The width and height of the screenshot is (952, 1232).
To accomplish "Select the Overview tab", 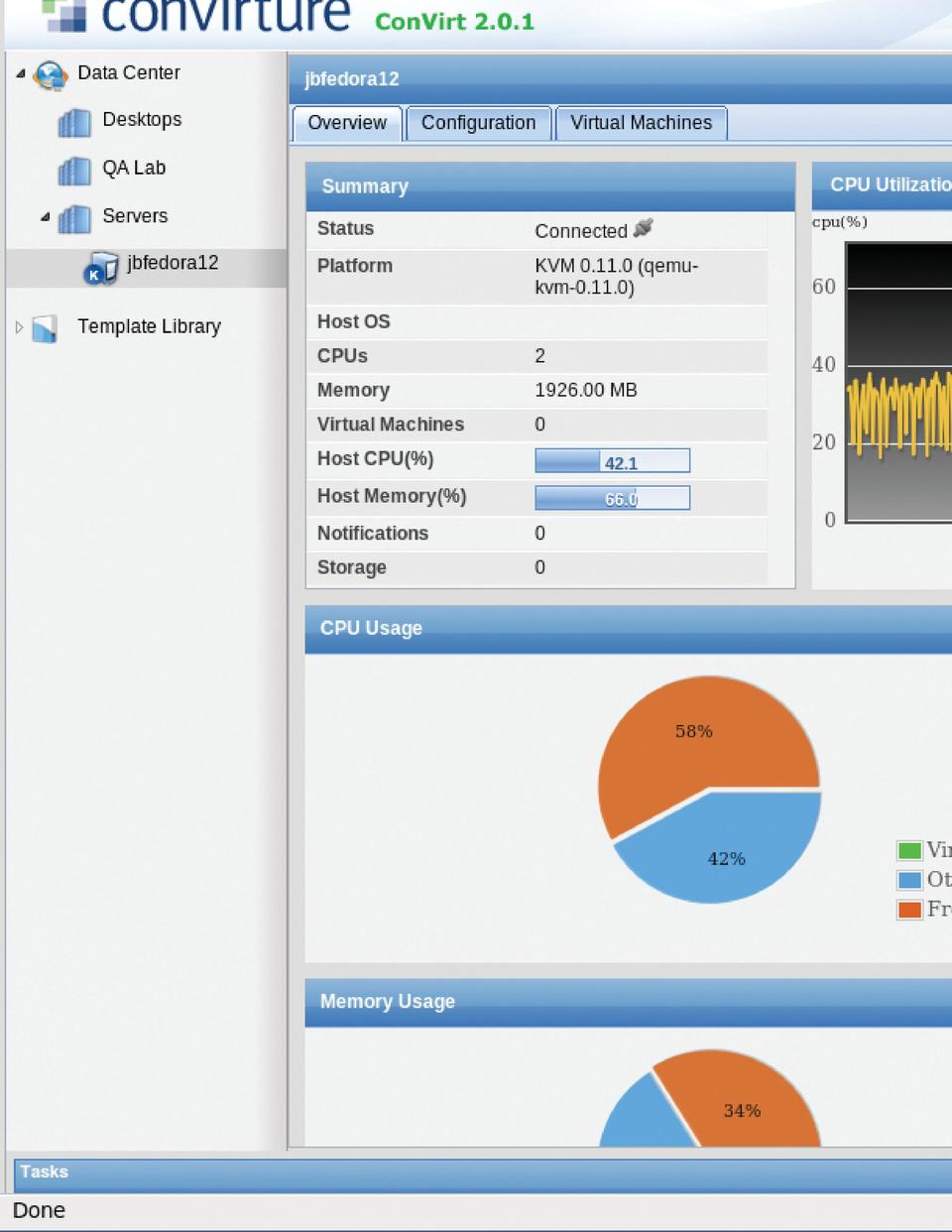I will click(347, 123).
